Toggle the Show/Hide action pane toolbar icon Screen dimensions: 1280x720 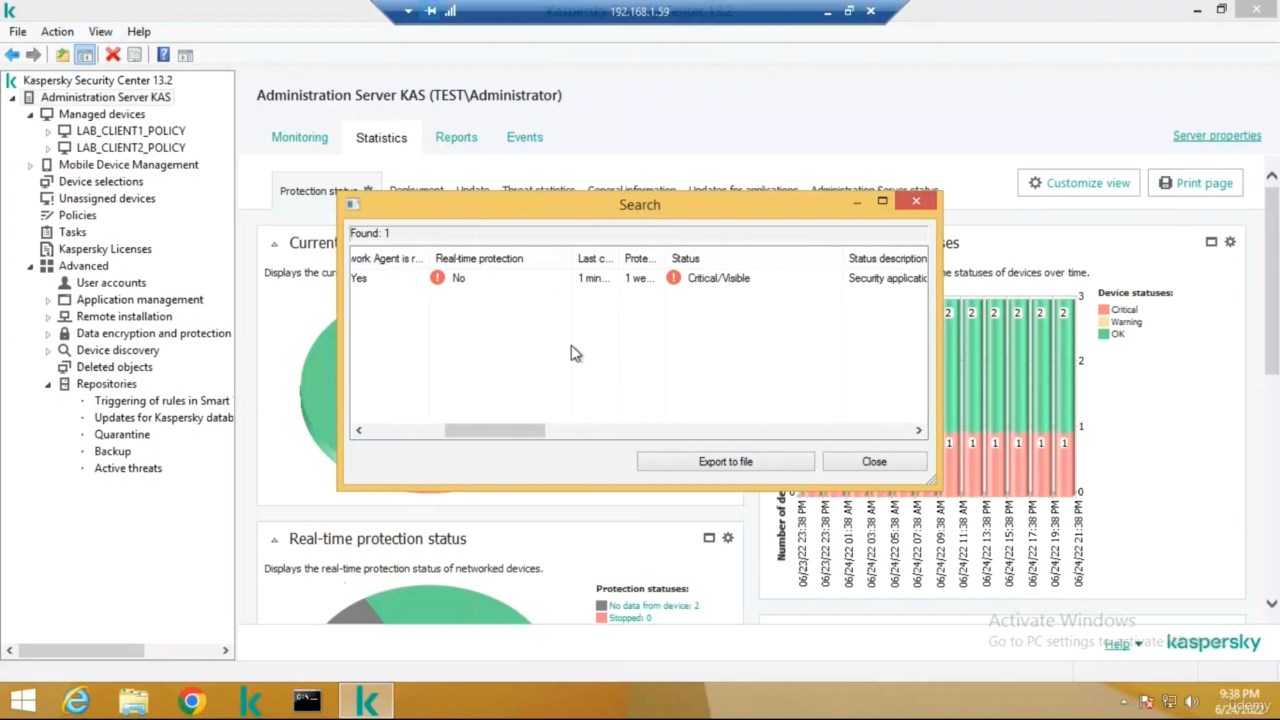(x=185, y=55)
